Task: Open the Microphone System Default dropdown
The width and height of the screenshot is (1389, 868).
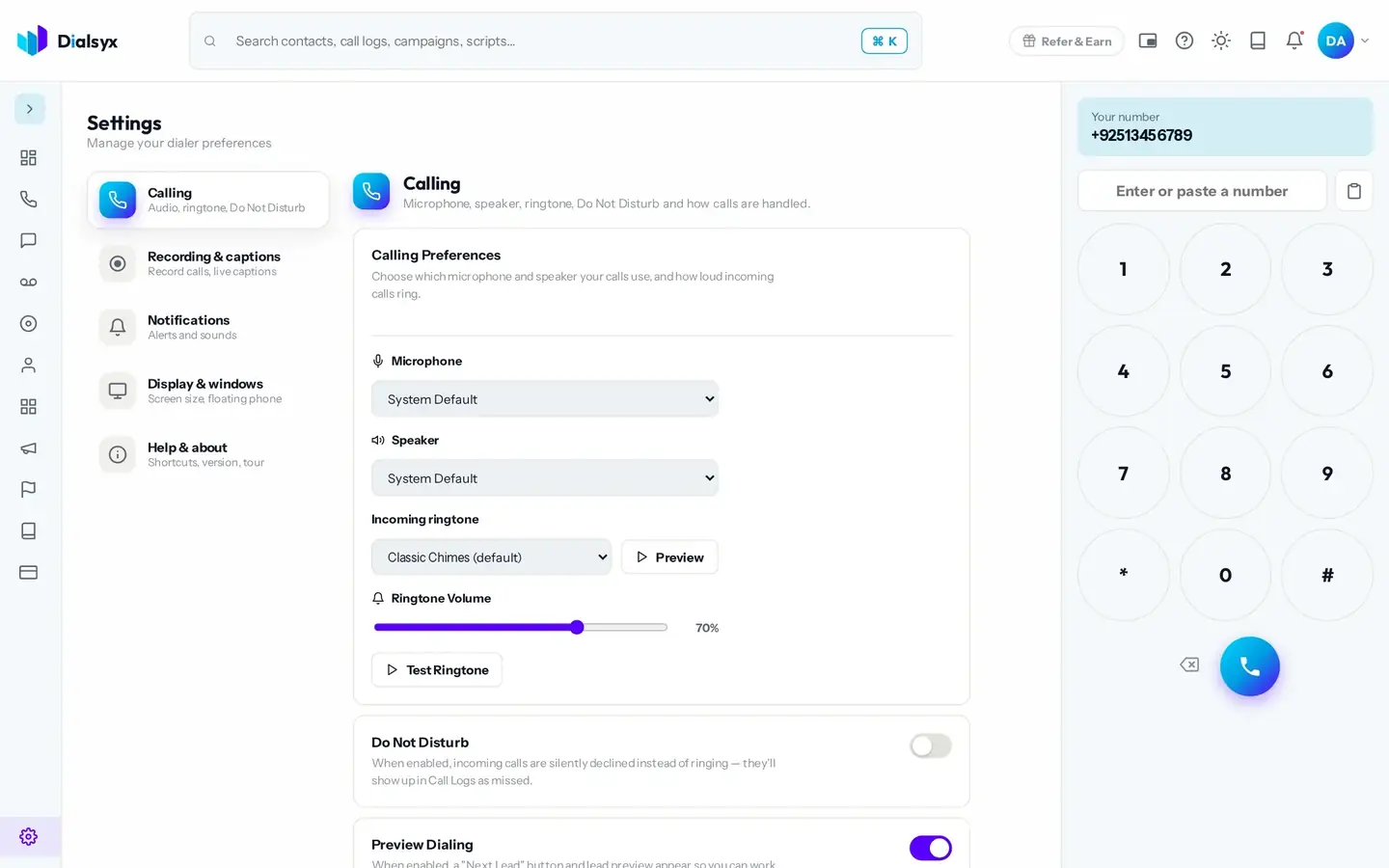Action: 545,399
